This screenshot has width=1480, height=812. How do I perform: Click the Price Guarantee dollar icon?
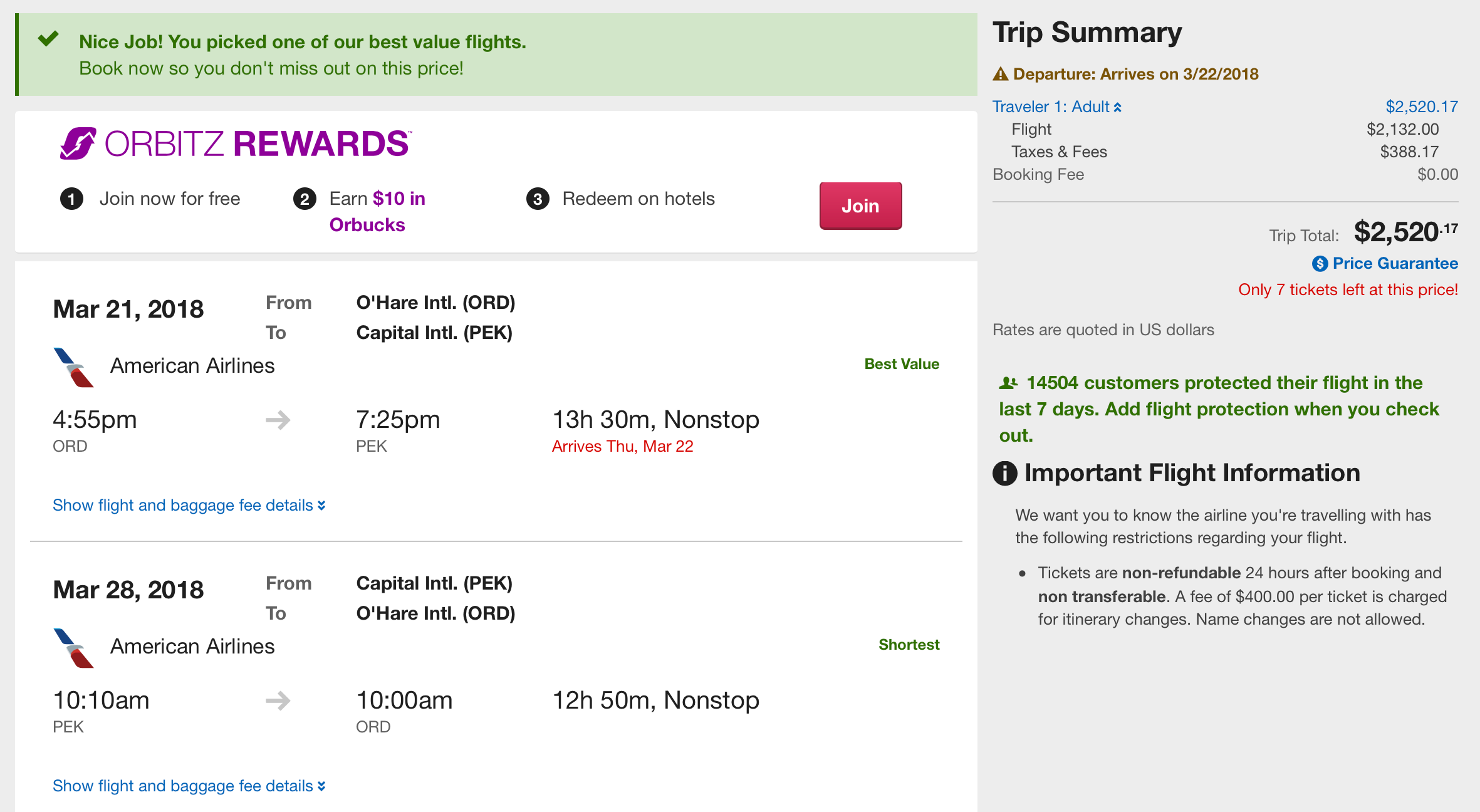point(1320,264)
